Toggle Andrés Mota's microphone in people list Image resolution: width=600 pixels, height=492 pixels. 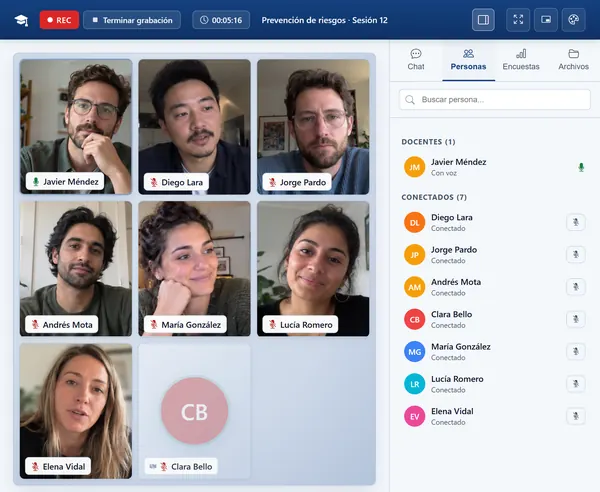click(x=576, y=287)
